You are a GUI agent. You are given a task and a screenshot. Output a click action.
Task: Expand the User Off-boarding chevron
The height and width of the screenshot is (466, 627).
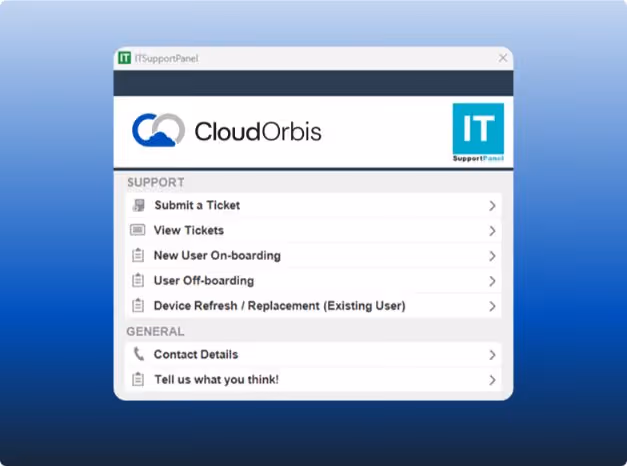[x=492, y=281]
